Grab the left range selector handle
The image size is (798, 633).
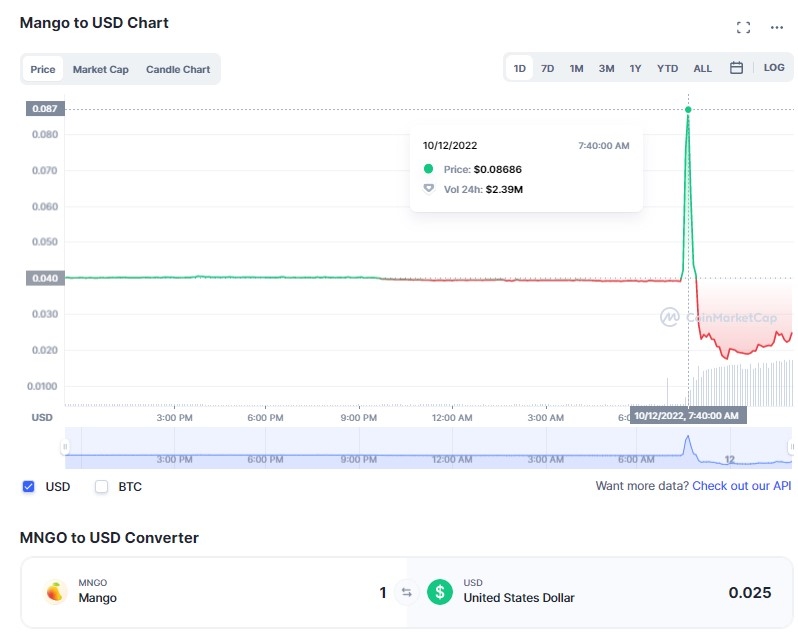65,447
